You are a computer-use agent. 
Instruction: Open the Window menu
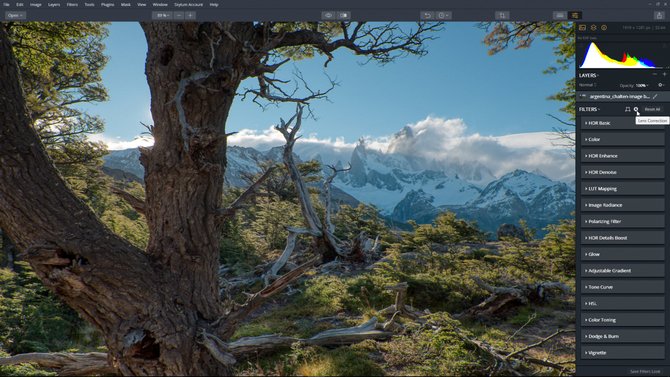click(x=160, y=5)
